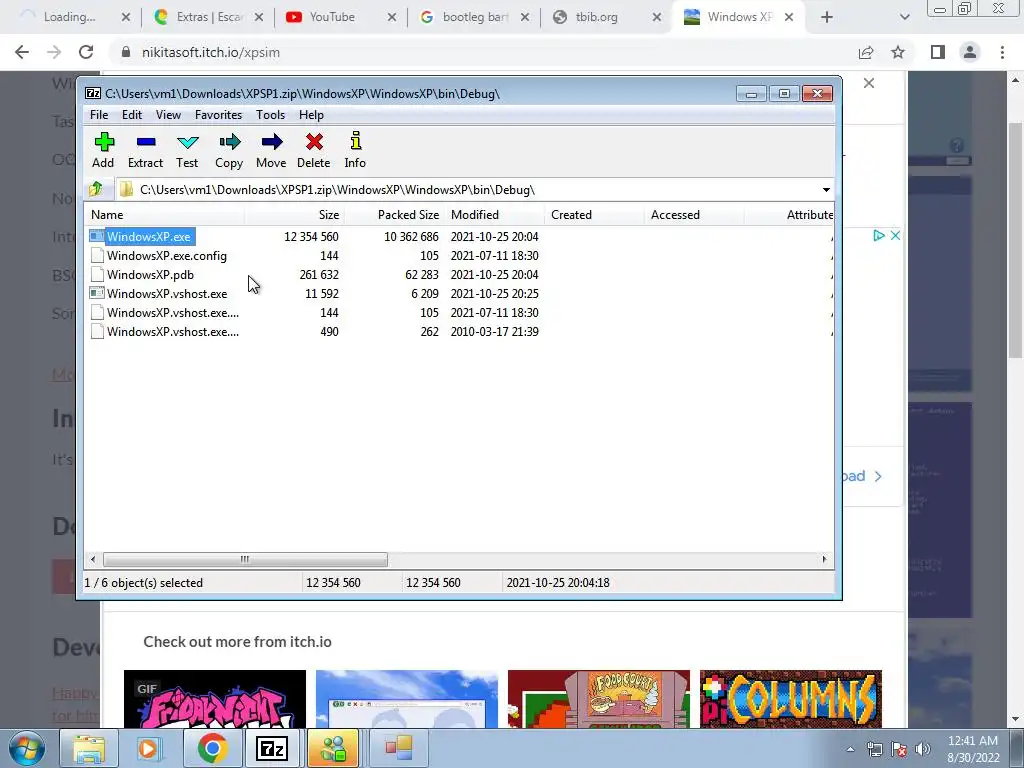Sort by the Name column header
Screen dimensions: 1024x768
pos(165,215)
